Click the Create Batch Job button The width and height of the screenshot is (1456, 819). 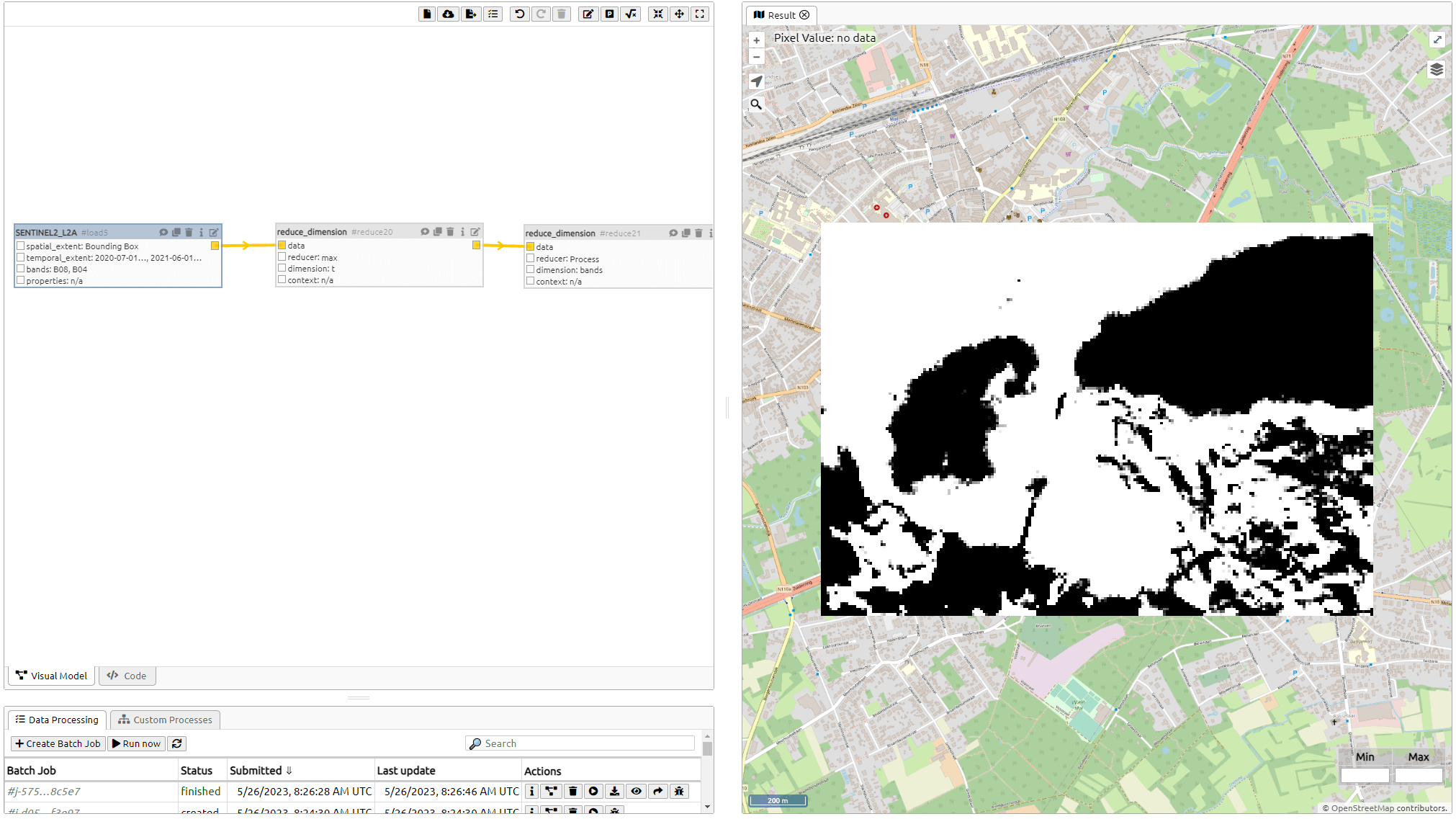point(58,744)
